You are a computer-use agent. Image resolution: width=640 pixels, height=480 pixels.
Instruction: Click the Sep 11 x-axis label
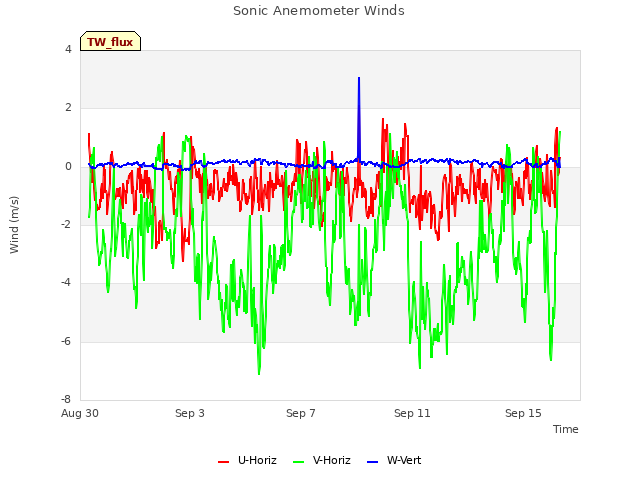[x=412, y=413]
